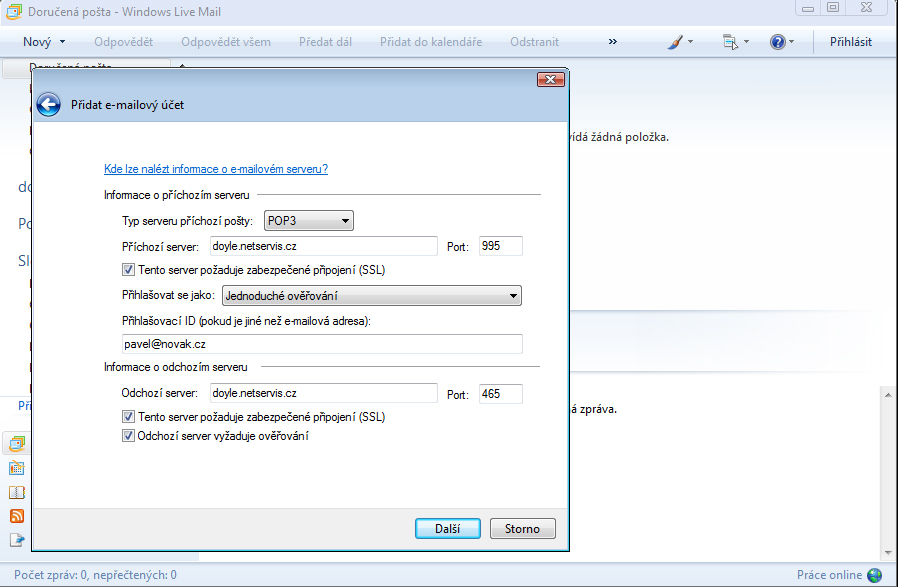Open the Mail shortcut icon in sidebar
Screen dimensions: 898x587
click(x=17, y=443)
